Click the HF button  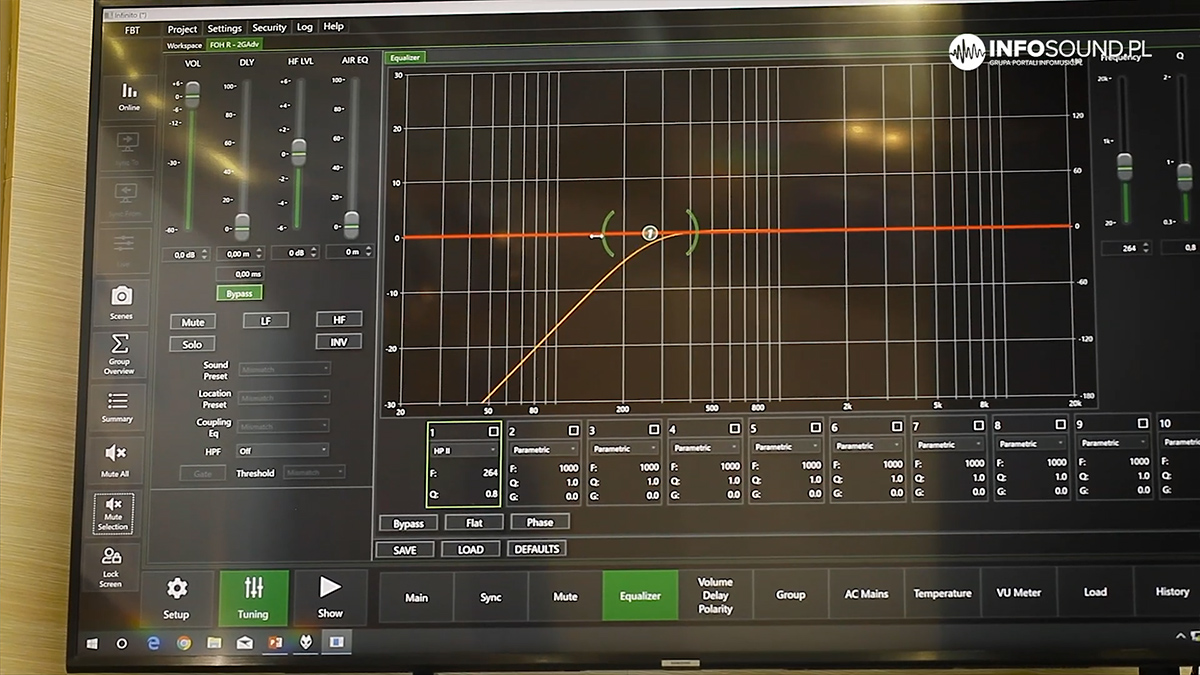pyautogui.click(x=339, y=319)
